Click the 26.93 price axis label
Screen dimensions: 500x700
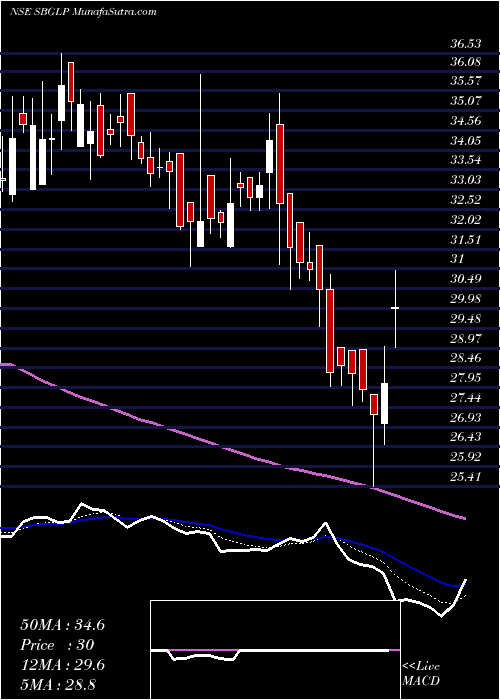466,417
